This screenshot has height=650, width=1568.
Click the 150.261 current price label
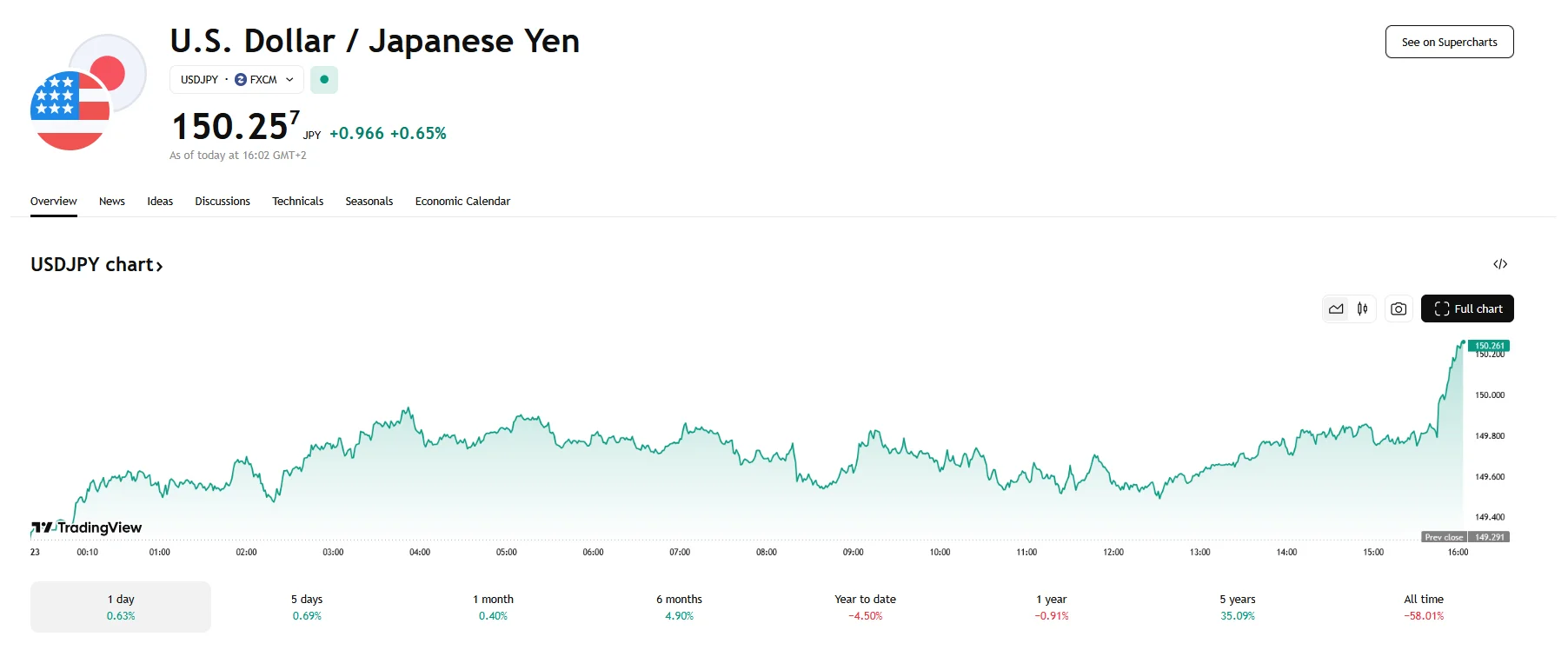click(1489, 345)
